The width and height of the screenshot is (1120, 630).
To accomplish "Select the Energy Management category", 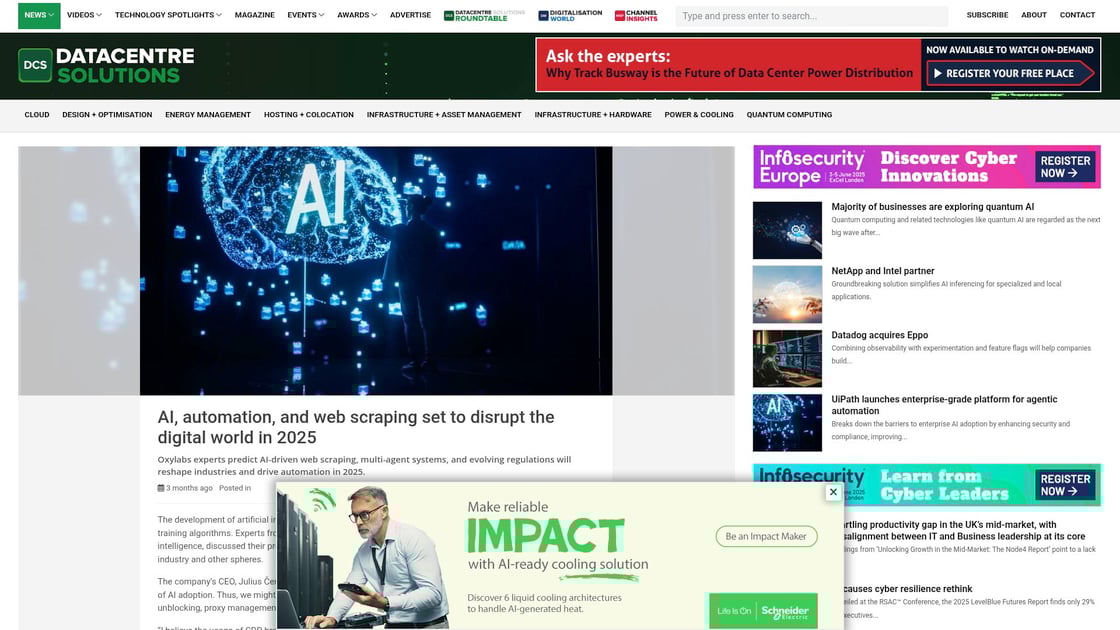I will (208, 114).
